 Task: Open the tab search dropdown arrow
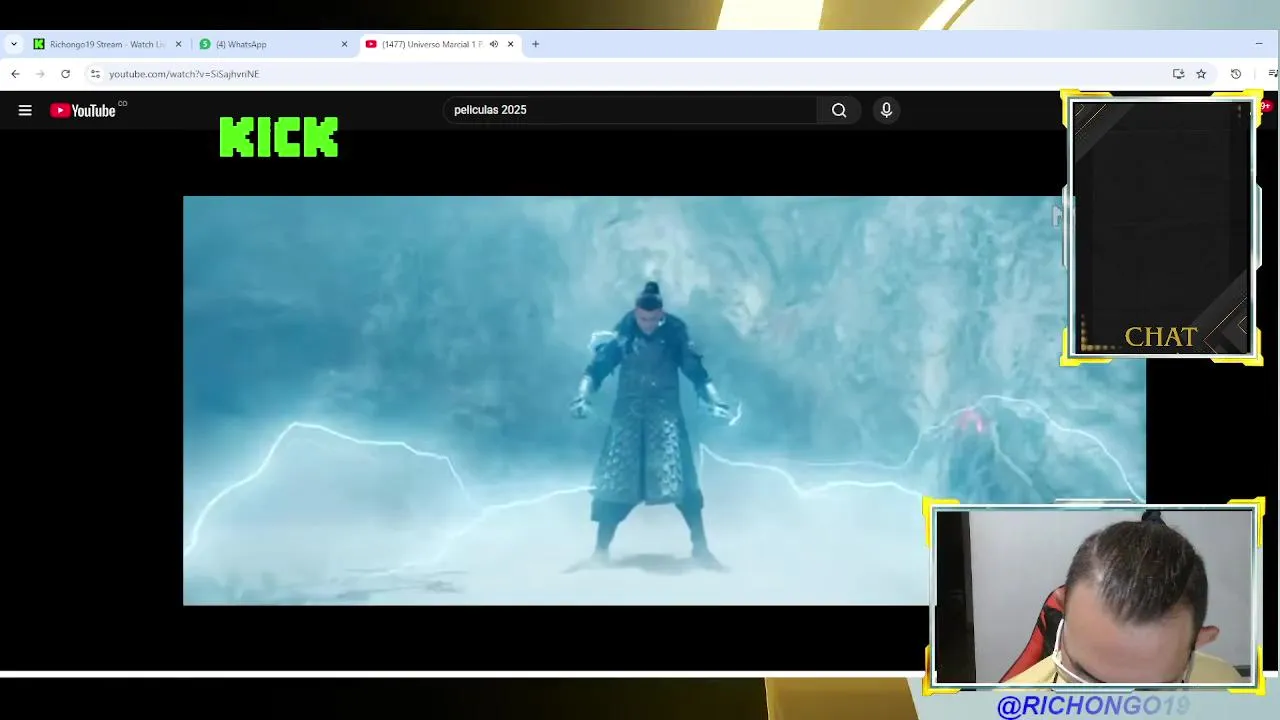(14, 44)
